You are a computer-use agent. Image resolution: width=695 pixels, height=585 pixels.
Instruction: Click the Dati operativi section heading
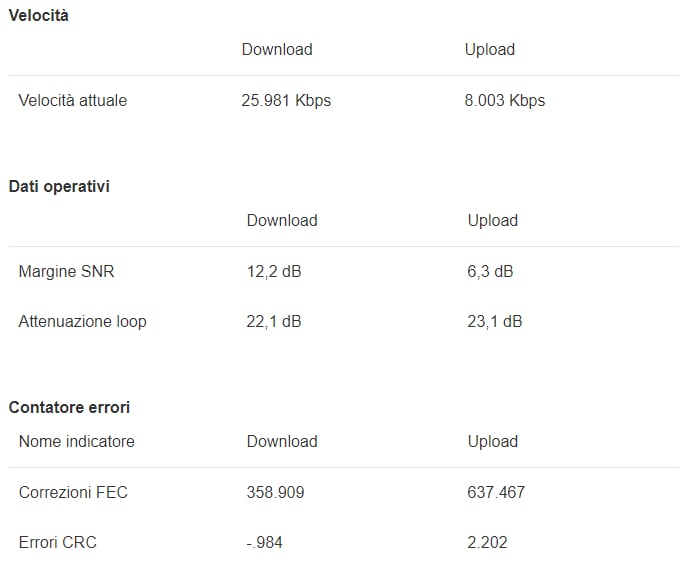tap(59, 186)
